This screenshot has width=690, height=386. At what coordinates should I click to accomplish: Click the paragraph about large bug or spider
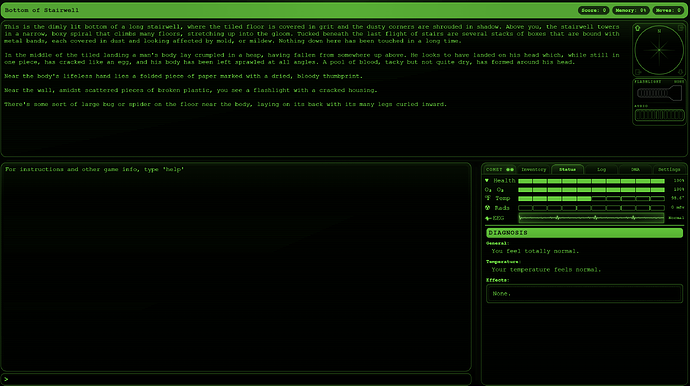pyautogui.click(x=225, y=104)
